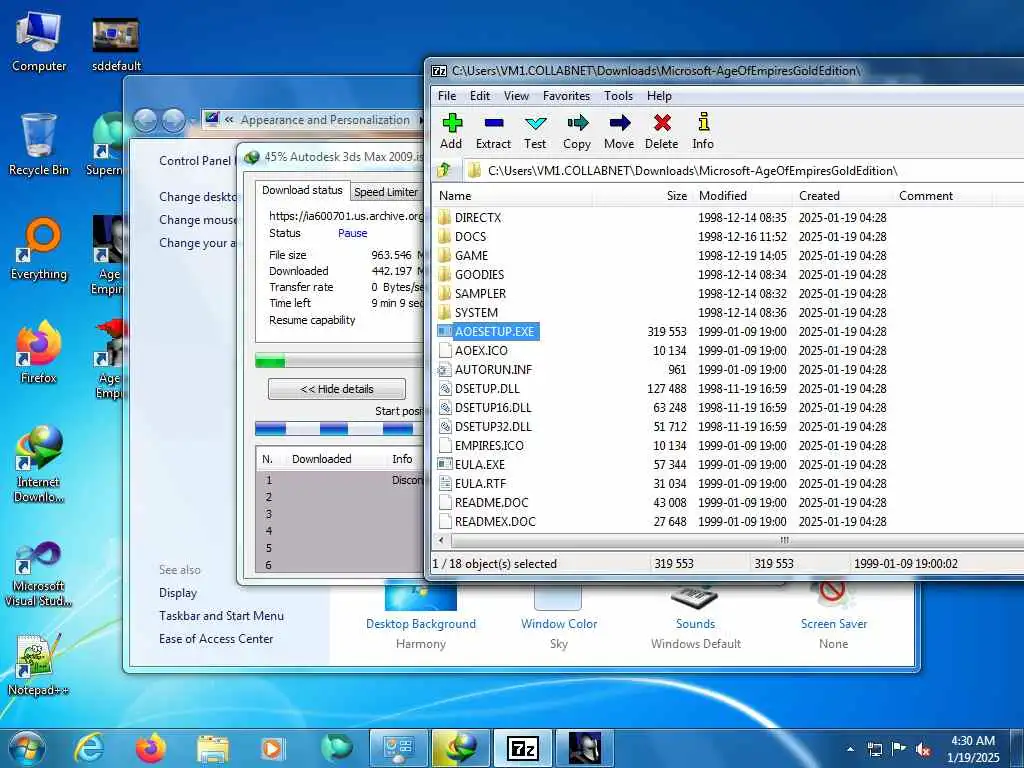Open the Favorites menu in 7-Zip
This screenshot has height=768, width=1024.
pos(566,96)
